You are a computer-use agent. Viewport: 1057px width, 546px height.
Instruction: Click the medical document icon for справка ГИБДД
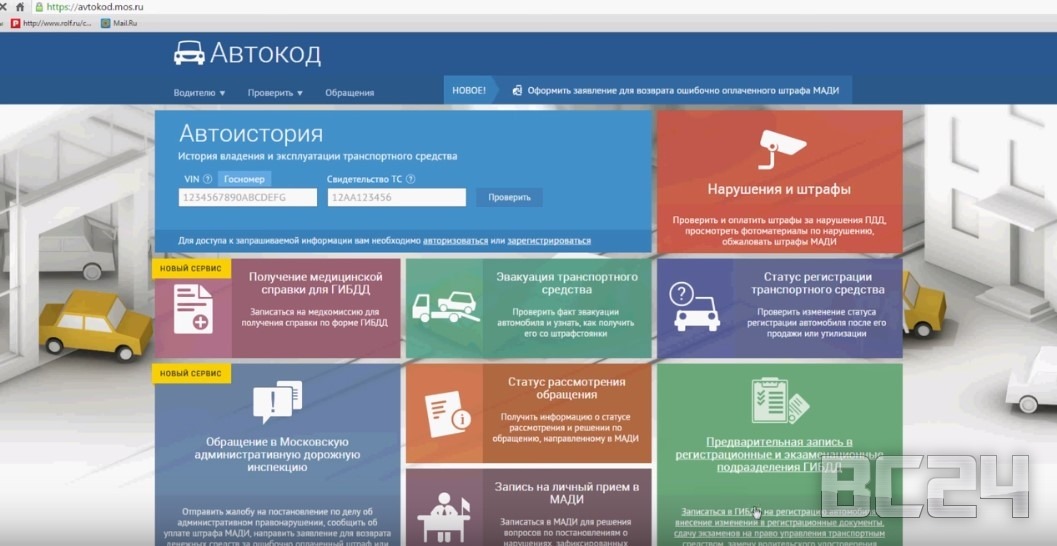coord(192,308)
